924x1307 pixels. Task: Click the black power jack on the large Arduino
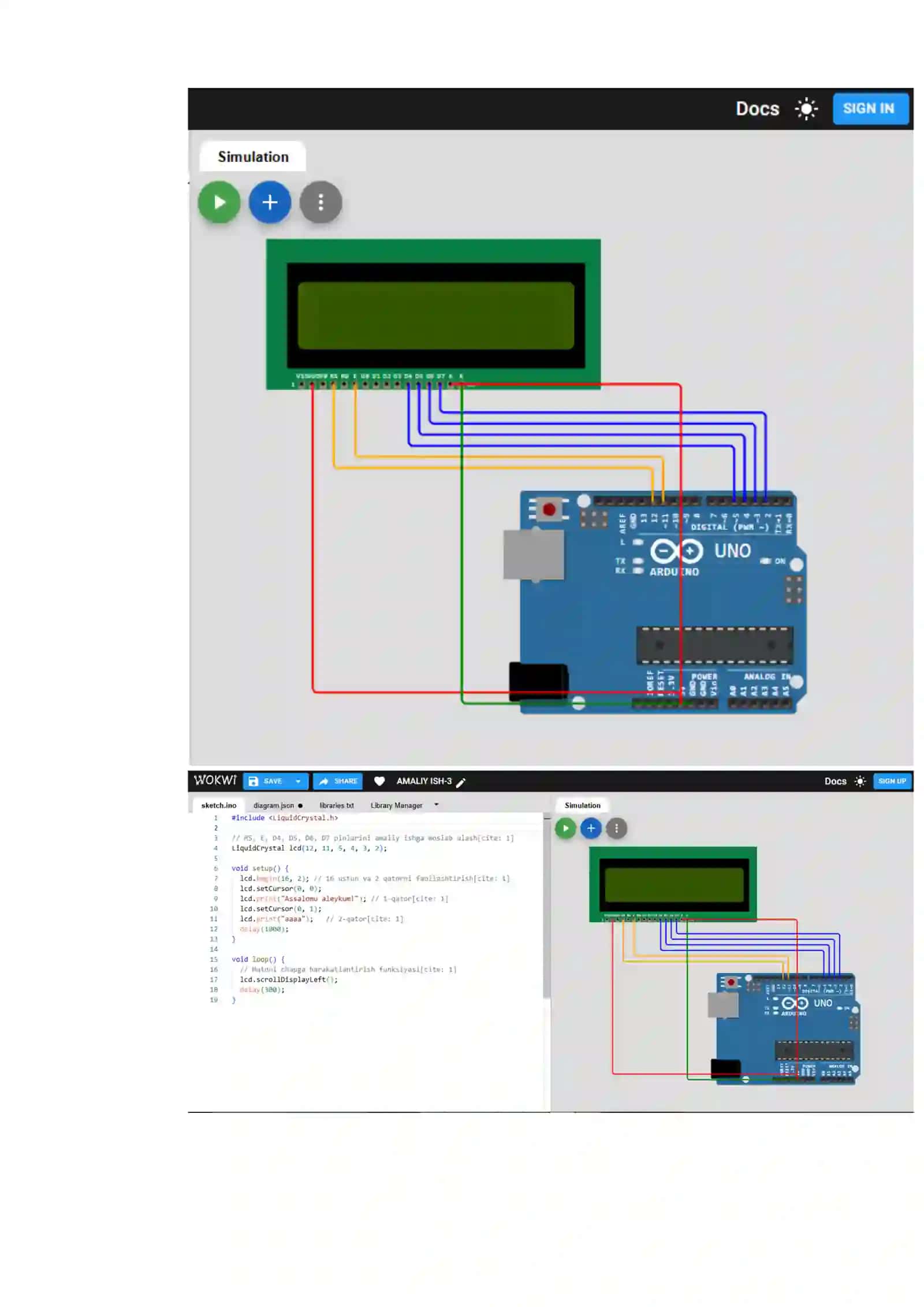coord(538,682)
